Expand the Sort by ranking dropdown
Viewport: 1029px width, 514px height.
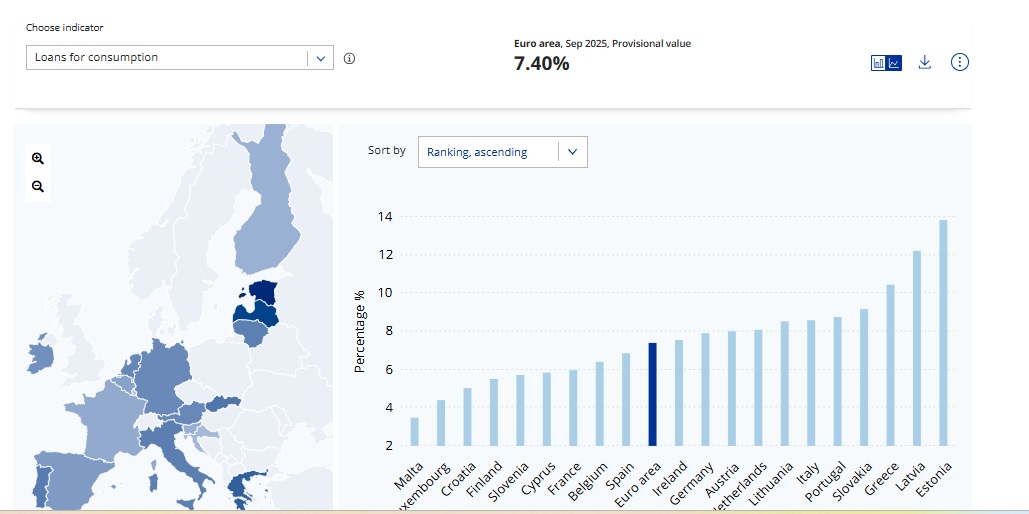pos(502,152)
